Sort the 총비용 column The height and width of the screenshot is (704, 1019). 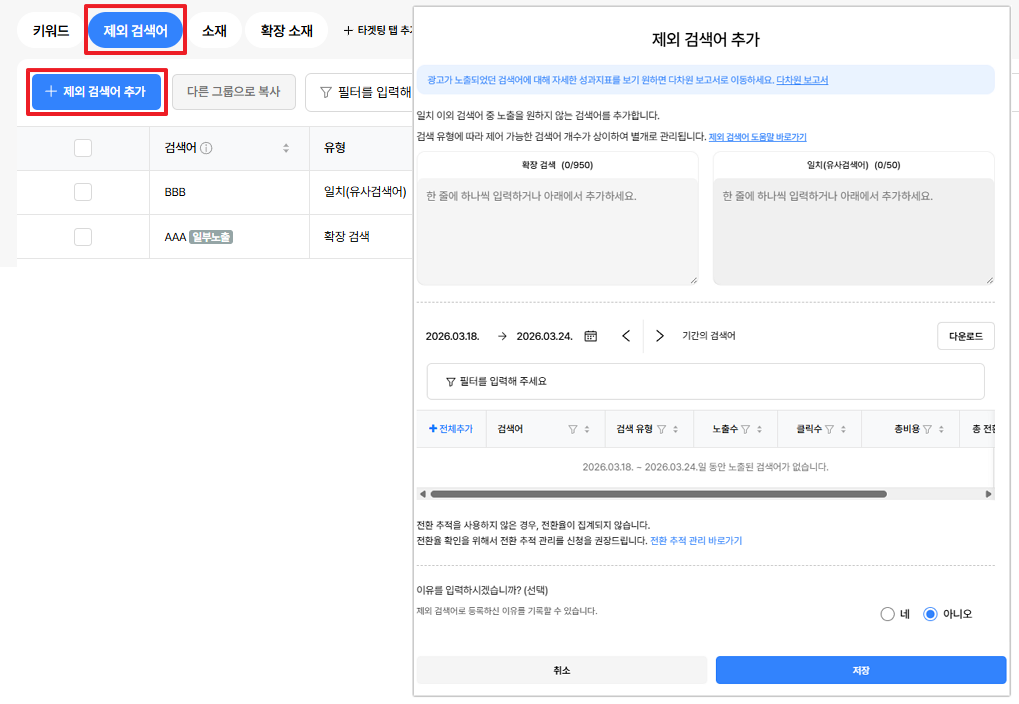point(941,429)
